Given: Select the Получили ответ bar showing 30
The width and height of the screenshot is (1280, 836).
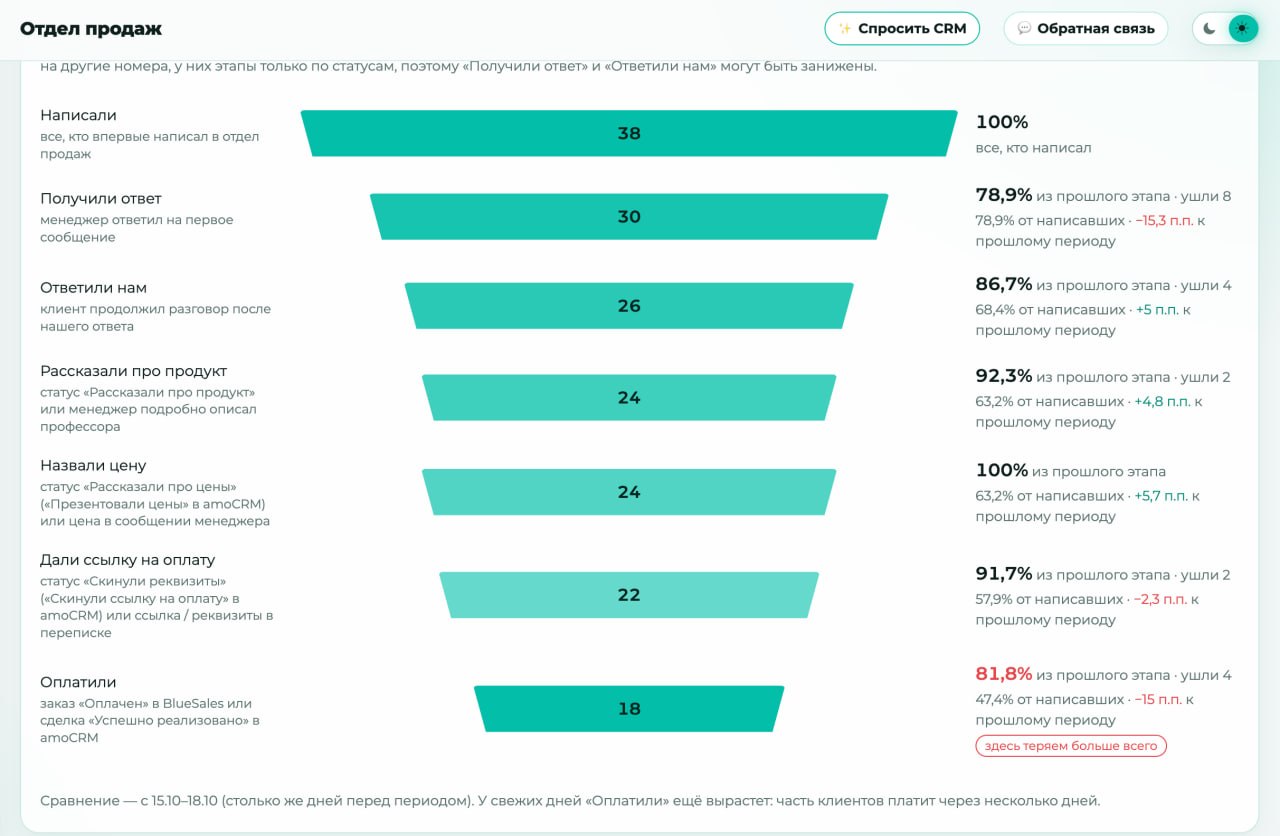Looking at the screenshot, I should point(629,217).
